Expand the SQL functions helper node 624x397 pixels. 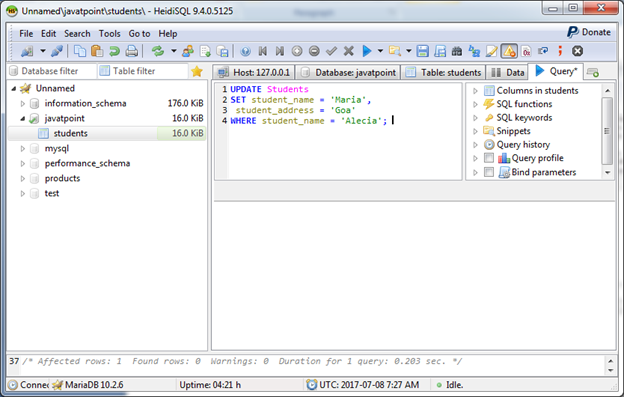[475, 104]
